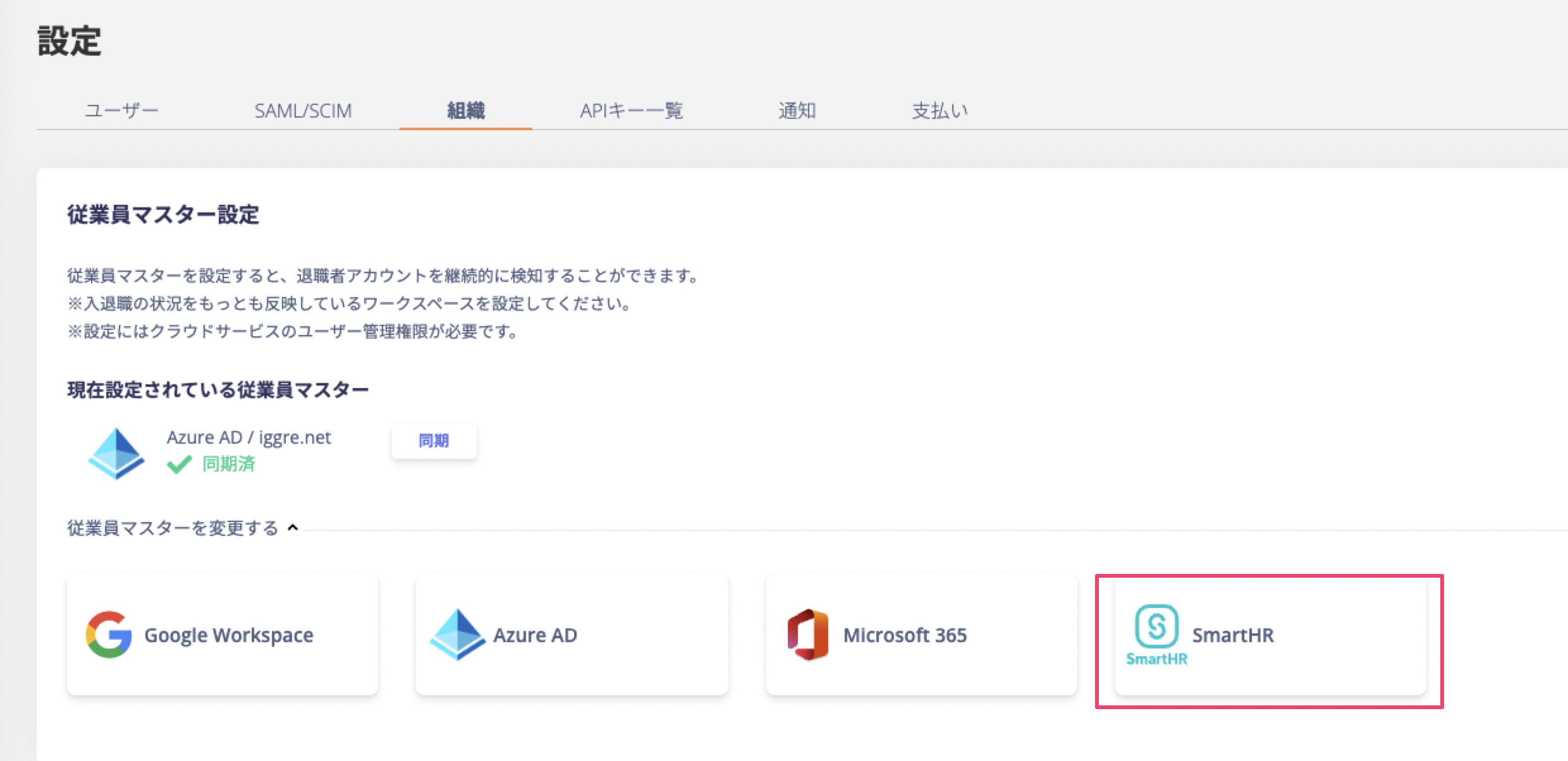Click the Microsoft 365 Office icon

[x=808, y=635]
